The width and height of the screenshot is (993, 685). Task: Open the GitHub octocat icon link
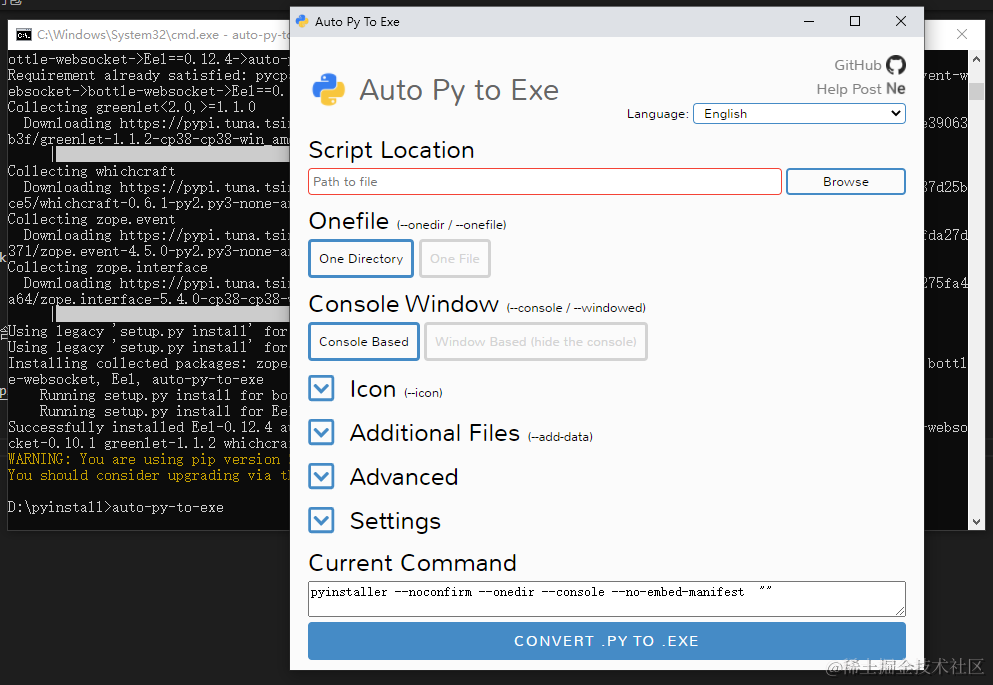point(895,65)
